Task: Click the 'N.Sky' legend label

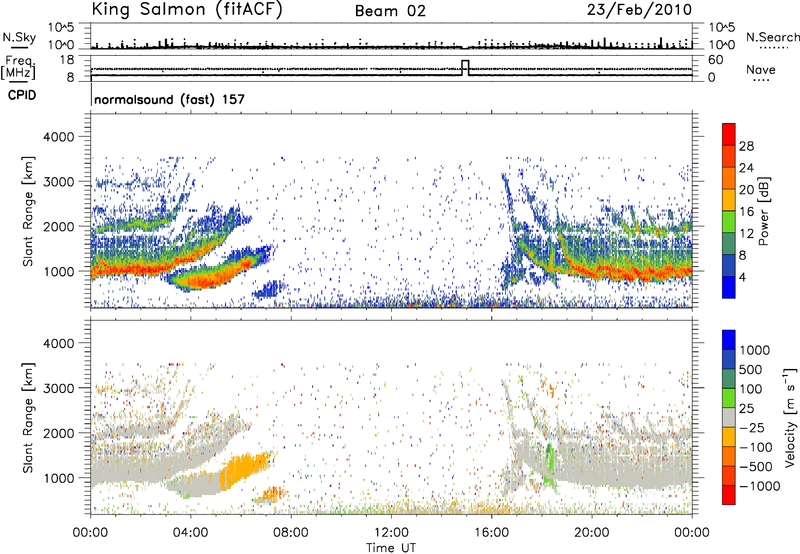Action: 19,37
